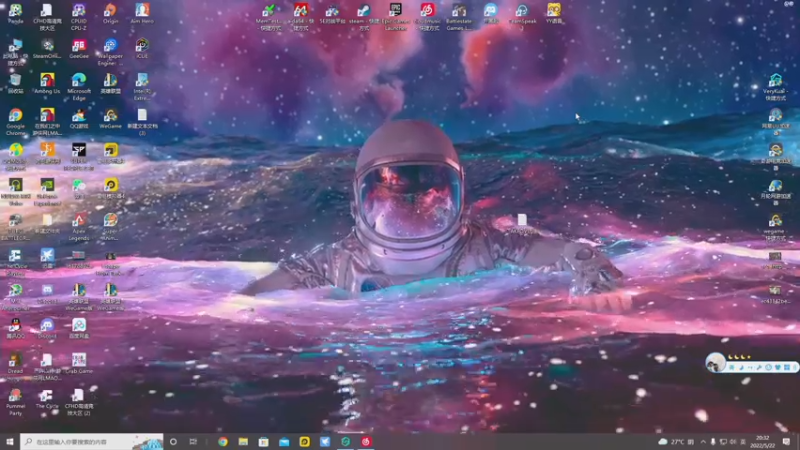The width and height of the screenshot is (800, 450).
Task: Launch the Steam shortcut at top
Action: point(364,17)
